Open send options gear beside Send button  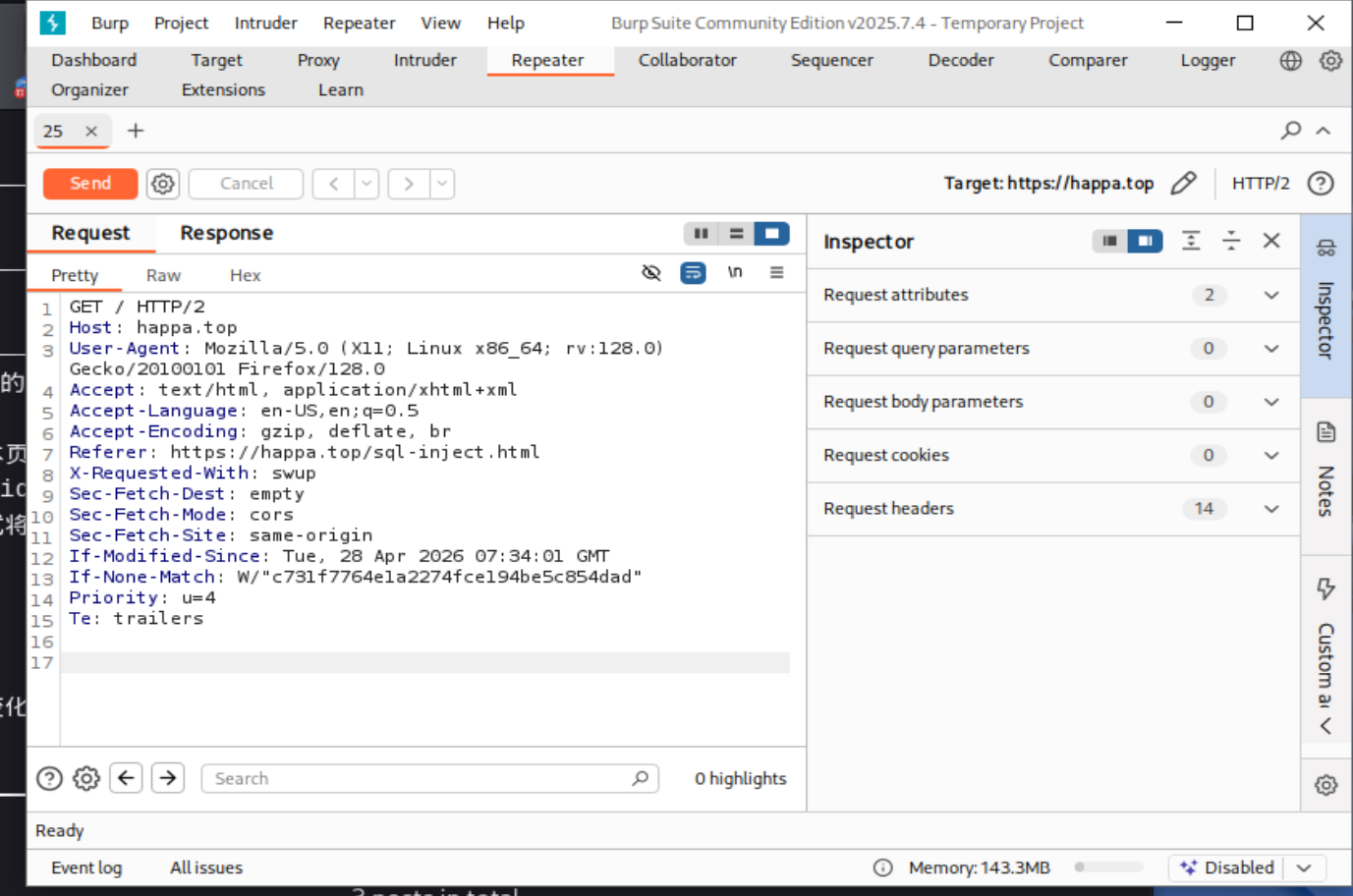(x=163, y=184)
